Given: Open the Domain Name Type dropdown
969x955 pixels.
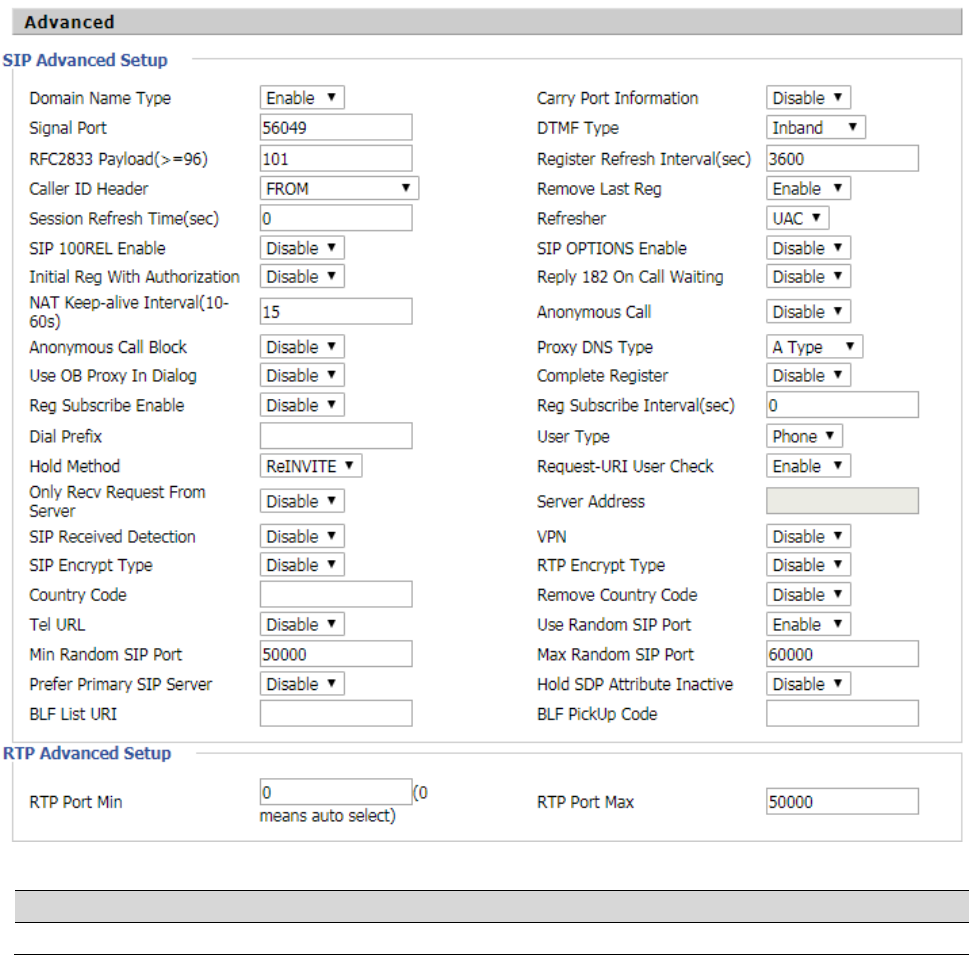Looking at the screenshot, I should pos(302,98).
